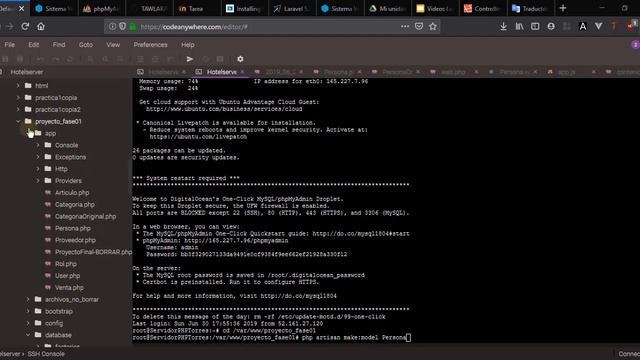640x360 pixels.
Task: Open the Find menu
Action: coord(59,44)
